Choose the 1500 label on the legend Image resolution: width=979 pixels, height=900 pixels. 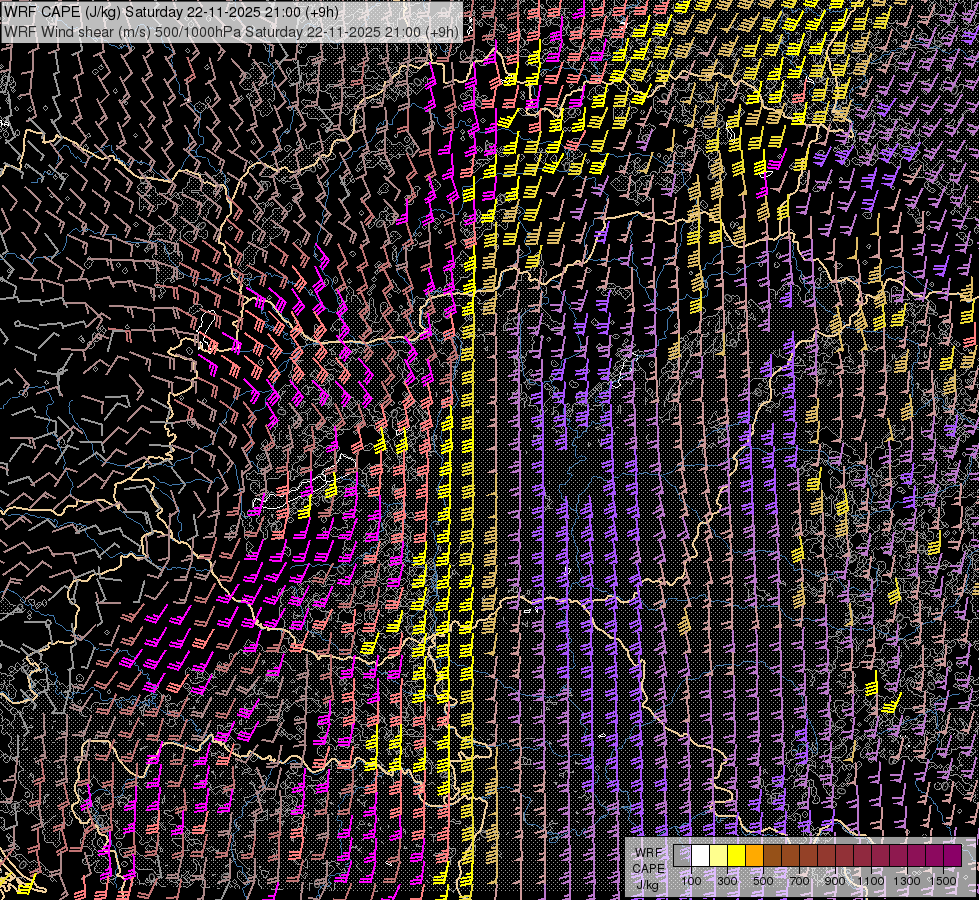point(943,881)
